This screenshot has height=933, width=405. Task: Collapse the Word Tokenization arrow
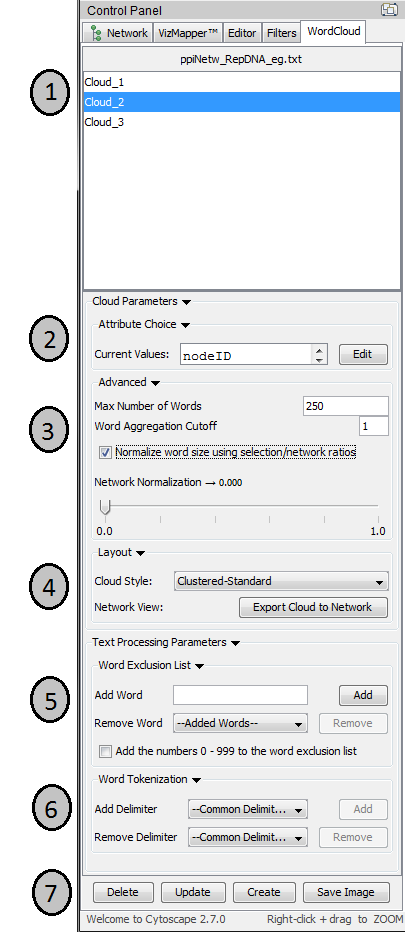[x=196, y=780]
